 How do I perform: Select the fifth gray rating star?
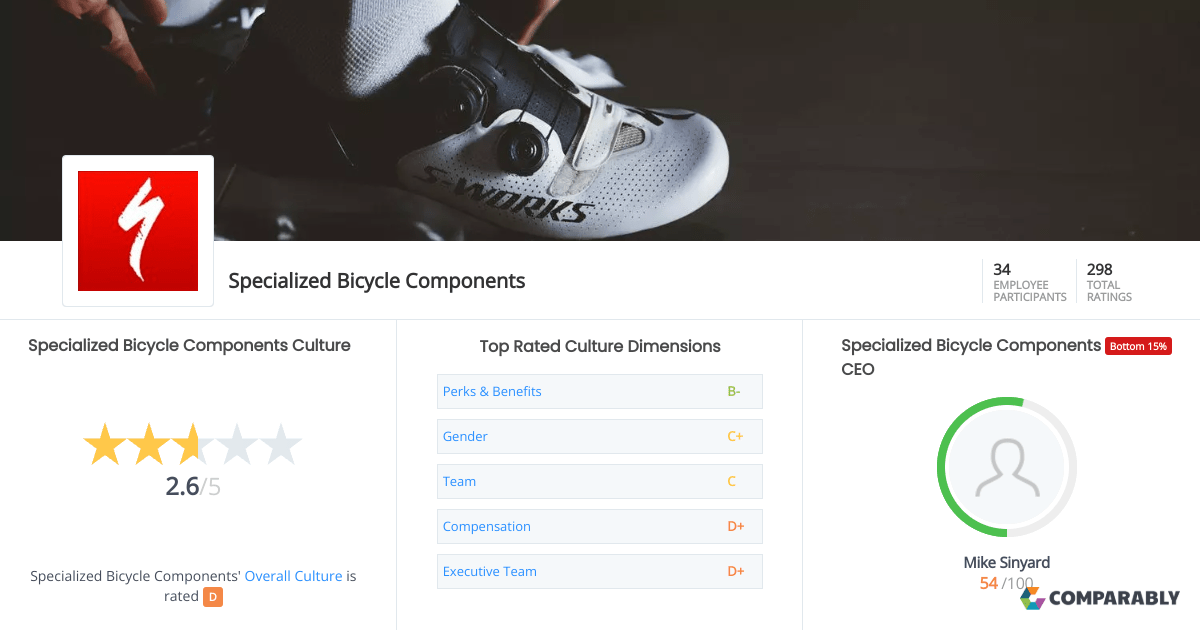click(x=279, y=444)
